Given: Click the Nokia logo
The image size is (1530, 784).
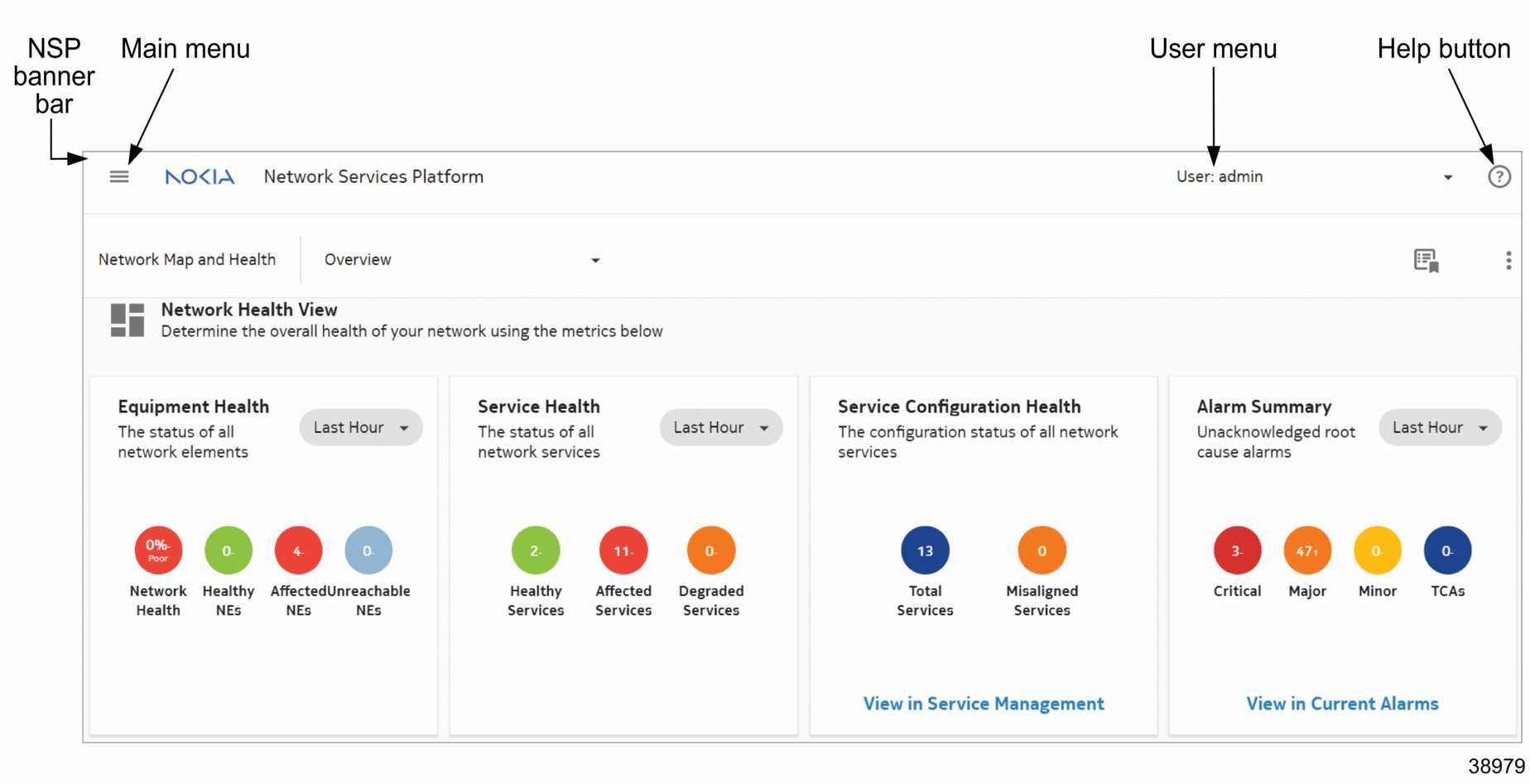Looking at the screenshot, I should 200,176.
